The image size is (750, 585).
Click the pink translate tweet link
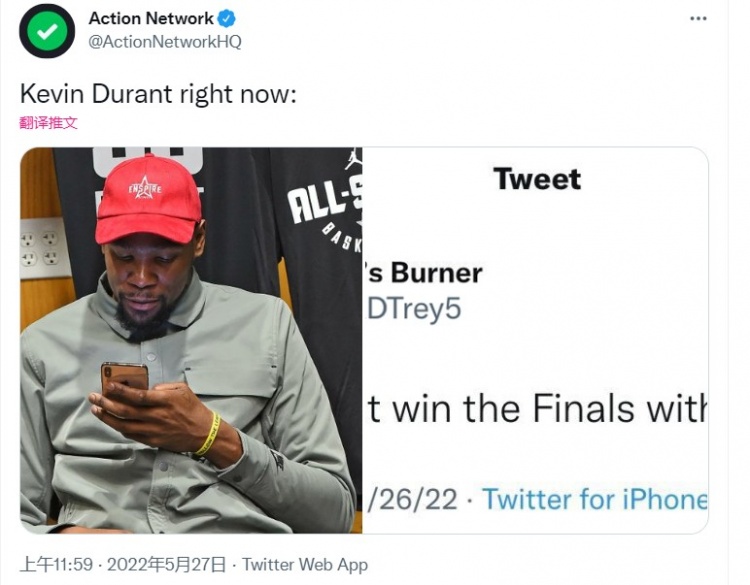[x=48, y=123]
